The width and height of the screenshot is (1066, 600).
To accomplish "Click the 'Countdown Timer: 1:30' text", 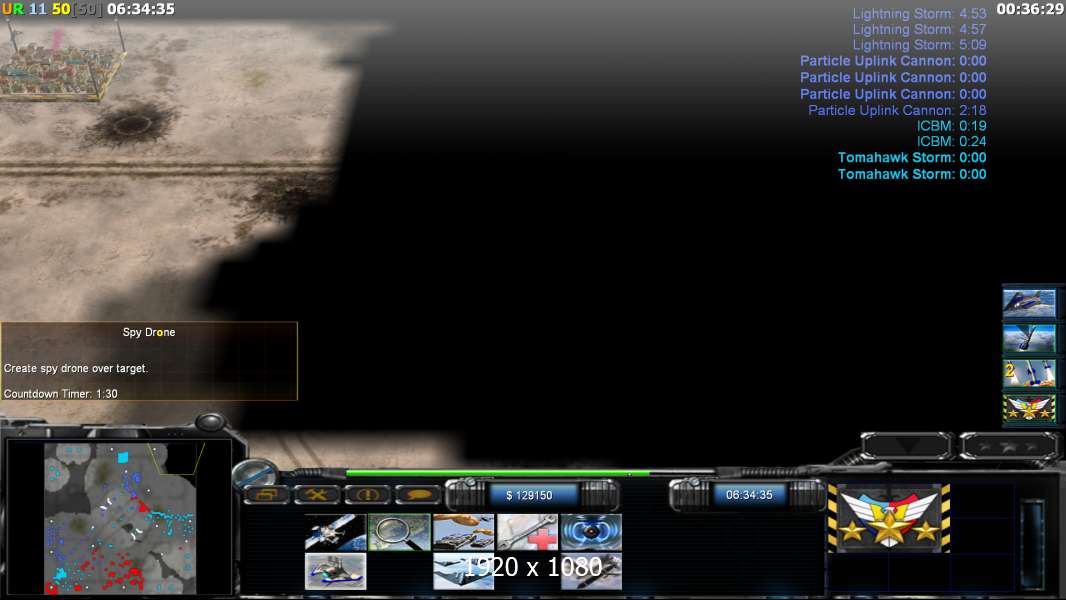I will [61, 393].
